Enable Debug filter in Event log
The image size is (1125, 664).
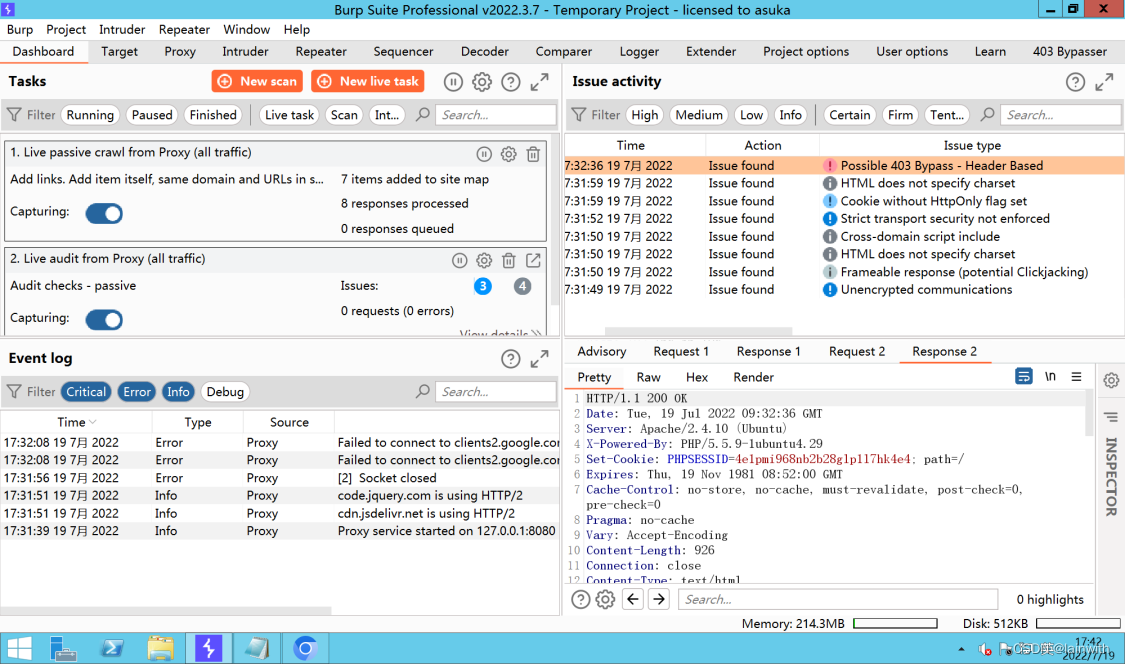click(225, 392)
